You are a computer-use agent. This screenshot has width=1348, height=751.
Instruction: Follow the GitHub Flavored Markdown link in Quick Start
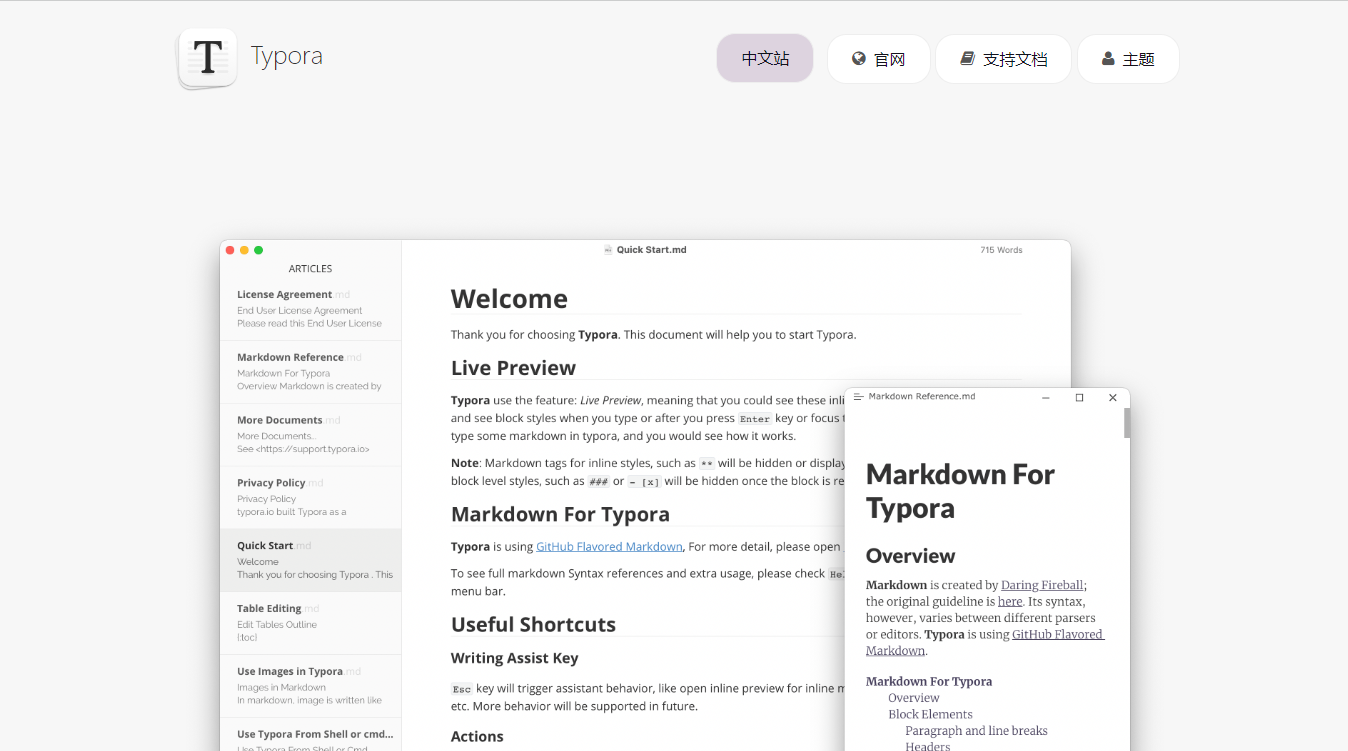609,547
